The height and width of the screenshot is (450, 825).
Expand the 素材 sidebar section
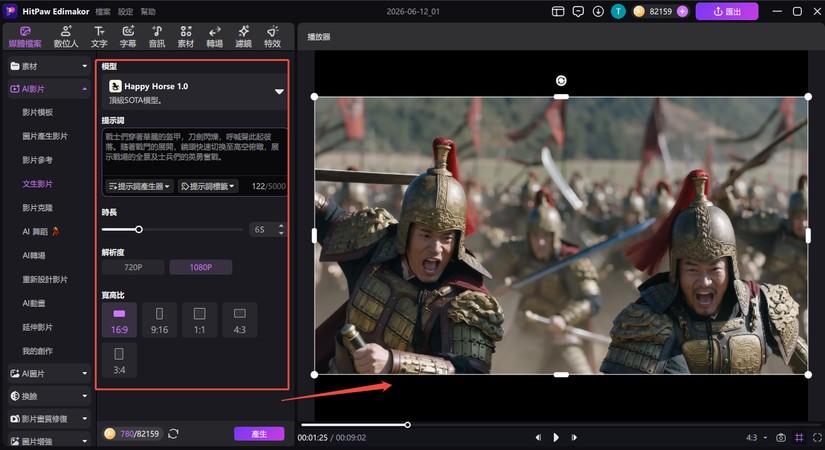pyautogui.click(x=49, y=66)
